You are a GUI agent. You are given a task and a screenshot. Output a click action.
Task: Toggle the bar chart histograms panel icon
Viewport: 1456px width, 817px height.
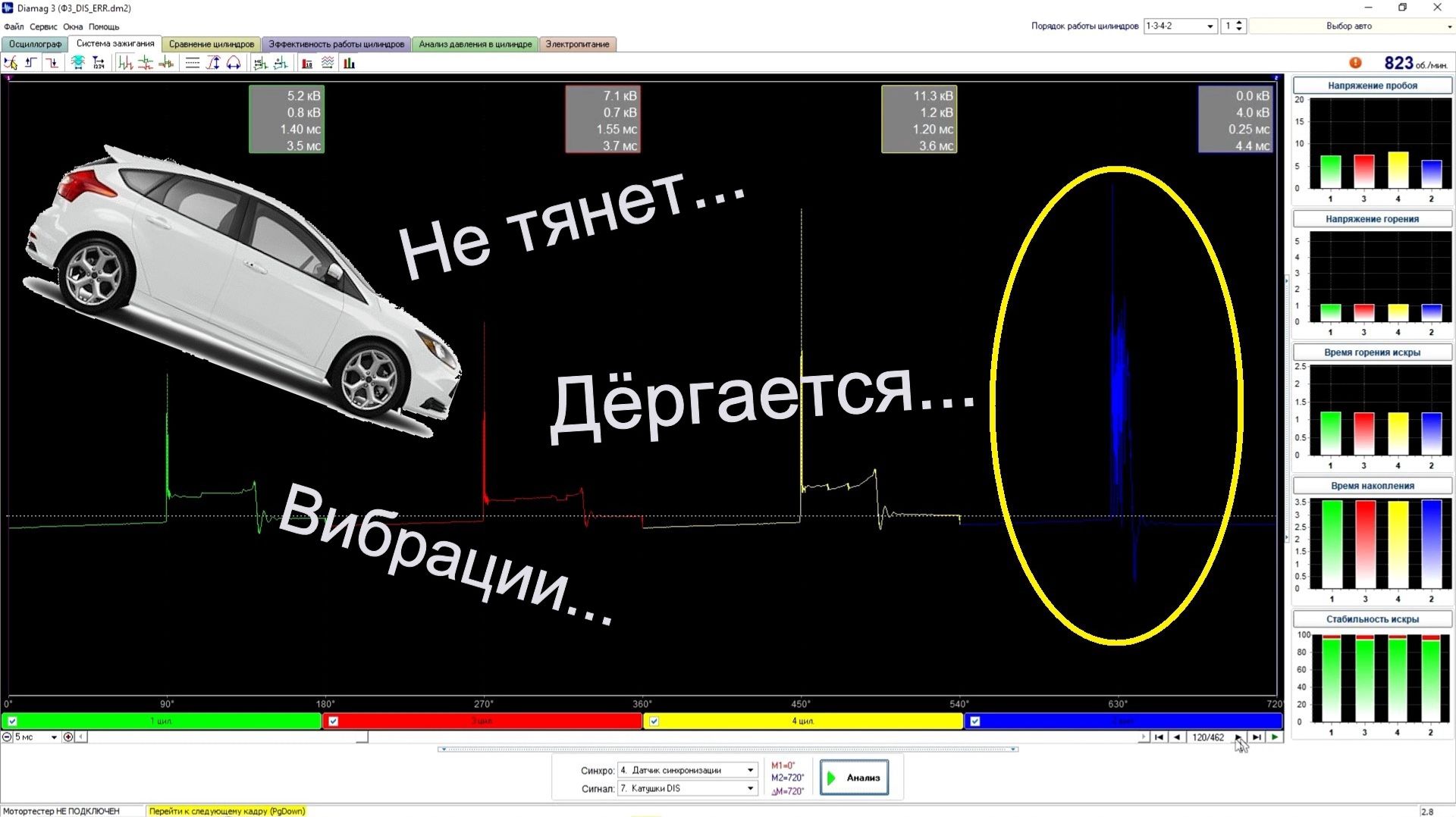pos(349,63)
